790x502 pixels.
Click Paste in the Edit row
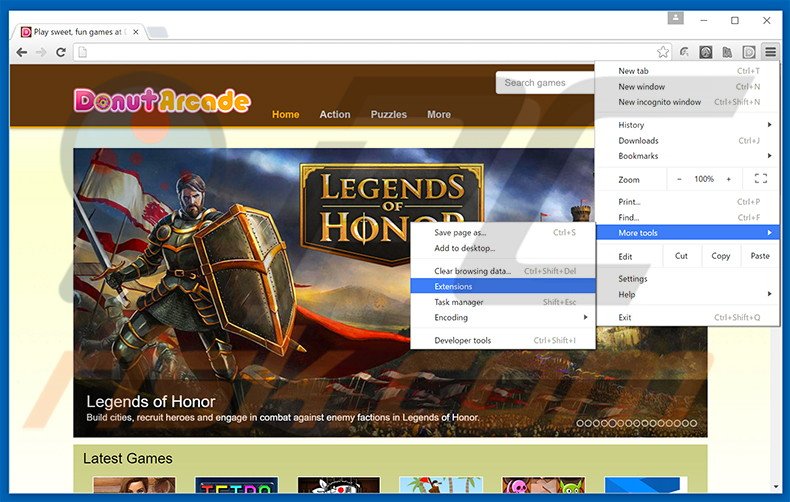760,256
